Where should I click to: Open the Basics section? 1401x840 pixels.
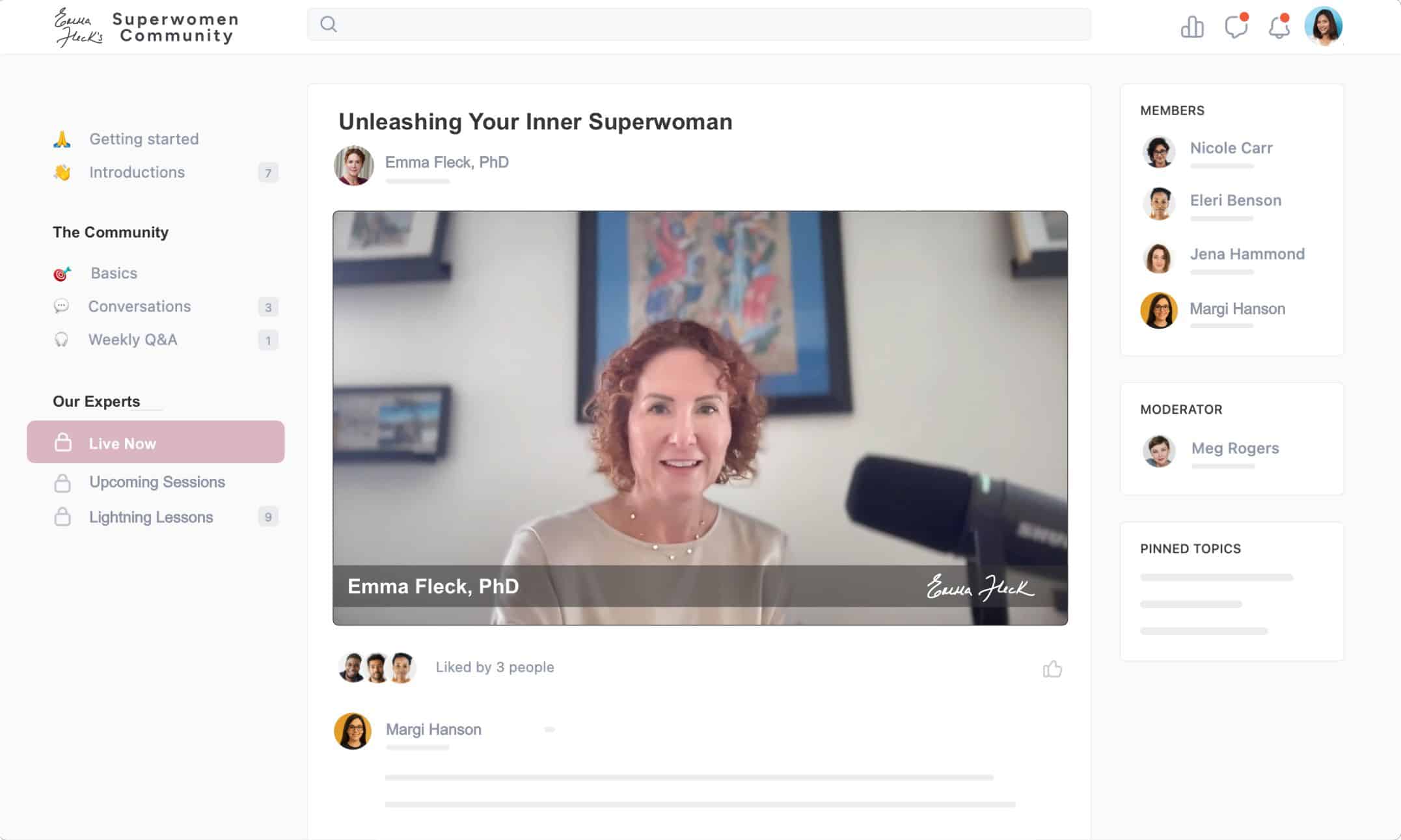(114, 273)
